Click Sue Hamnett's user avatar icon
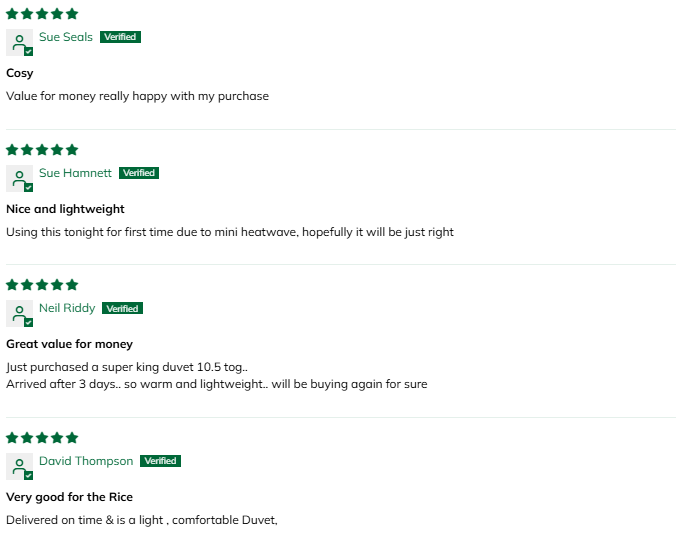 click(19, 179)
